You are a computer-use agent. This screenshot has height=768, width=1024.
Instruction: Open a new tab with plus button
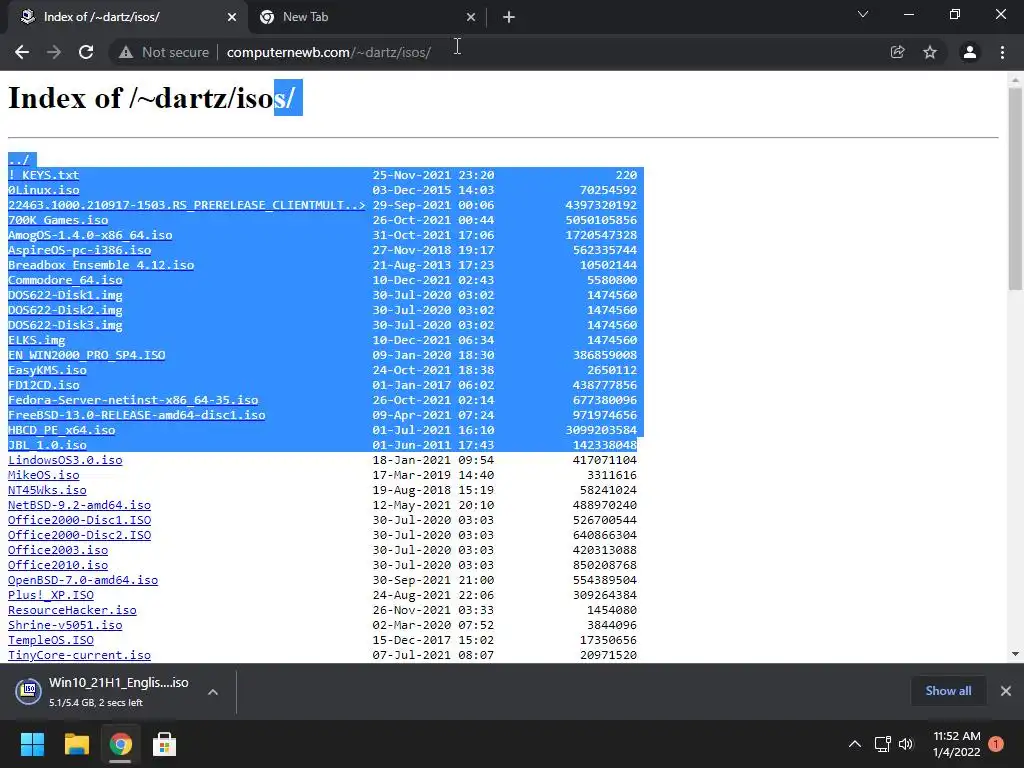pos(509,18)
